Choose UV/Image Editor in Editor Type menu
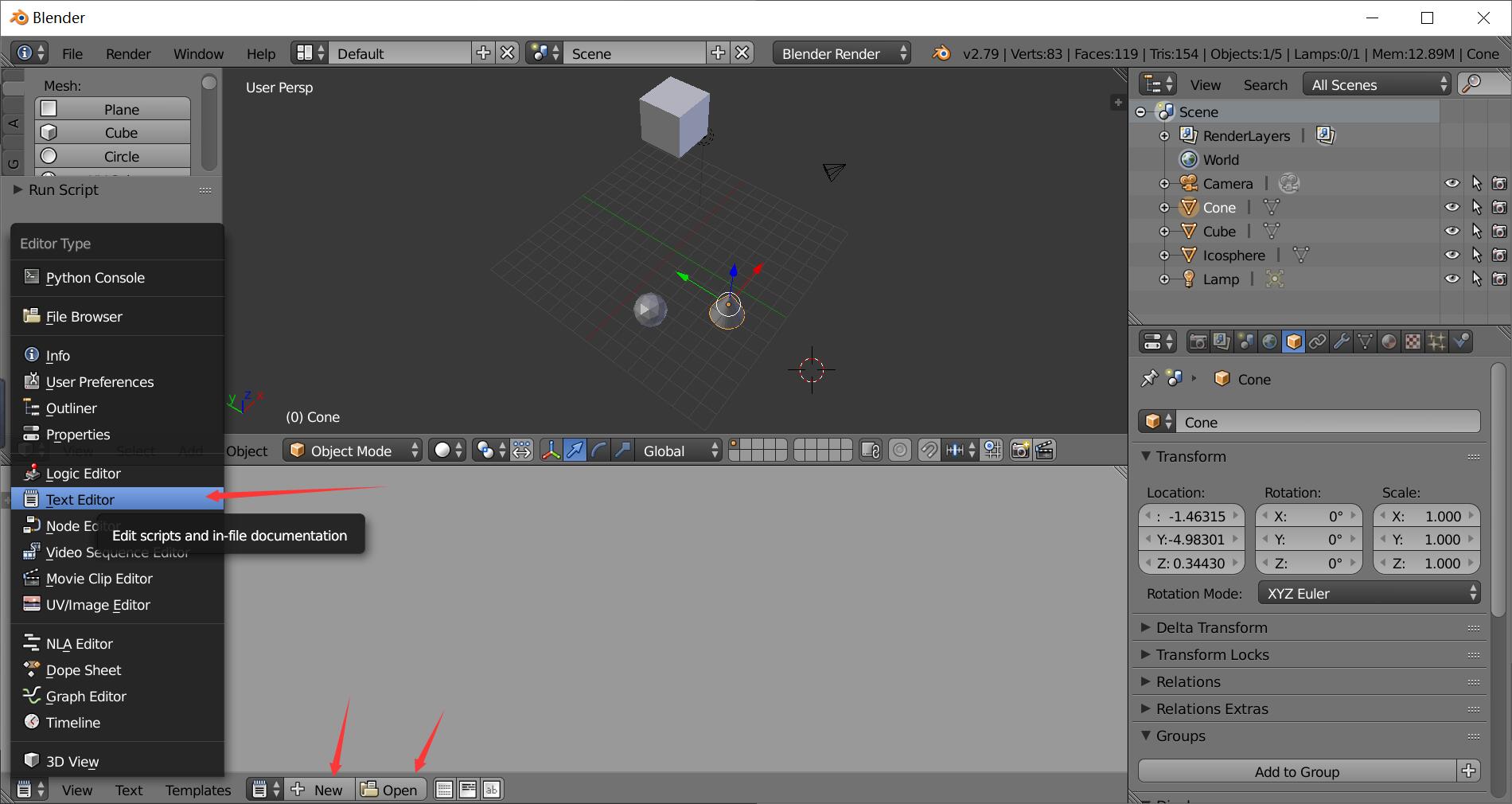This screenshot has height=804, width=1512. (x=118, y=604)
